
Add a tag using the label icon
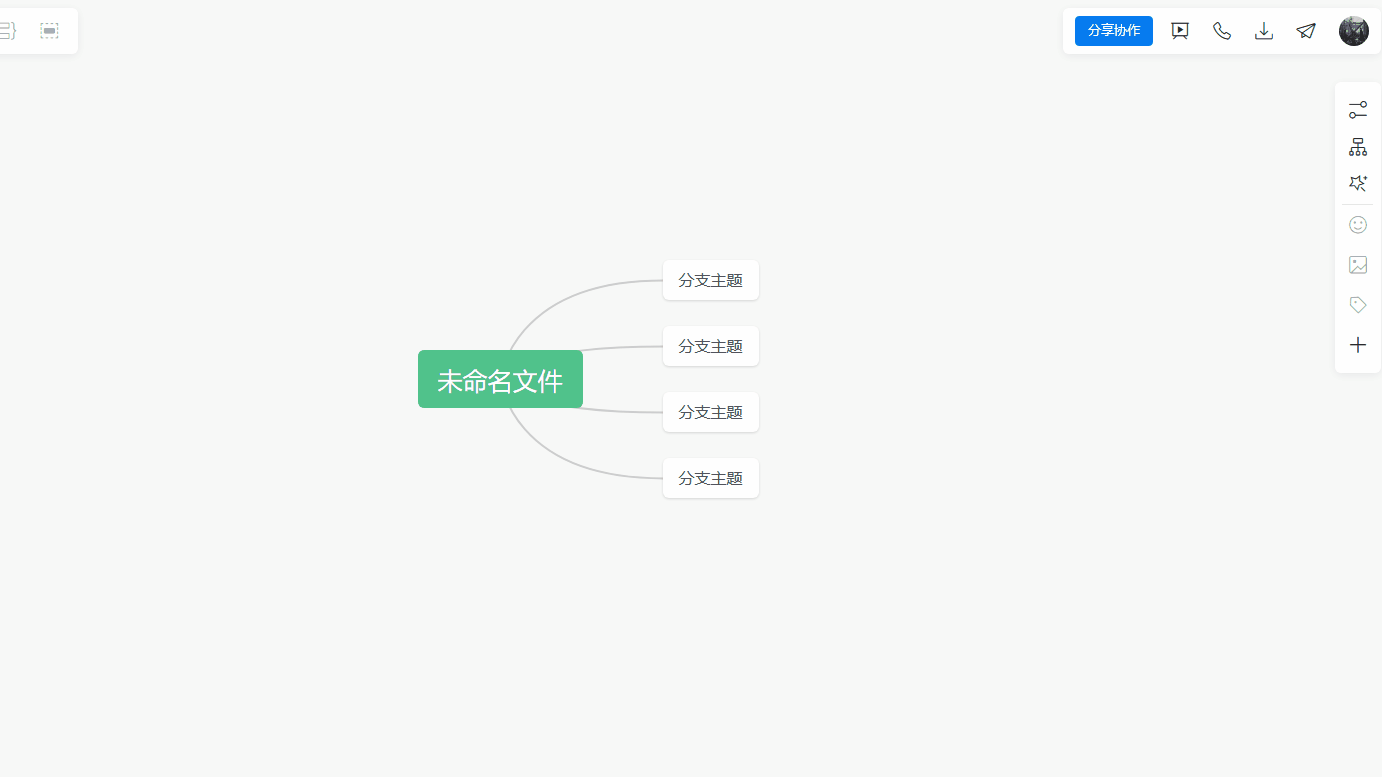[1357, 305]
